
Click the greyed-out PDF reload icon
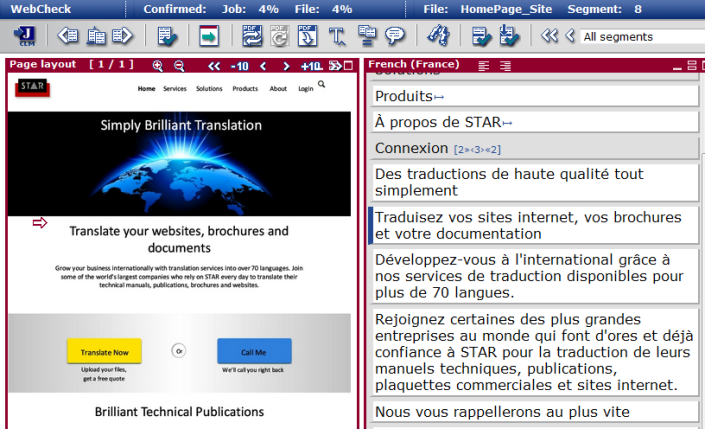click(x=279, y=36)
